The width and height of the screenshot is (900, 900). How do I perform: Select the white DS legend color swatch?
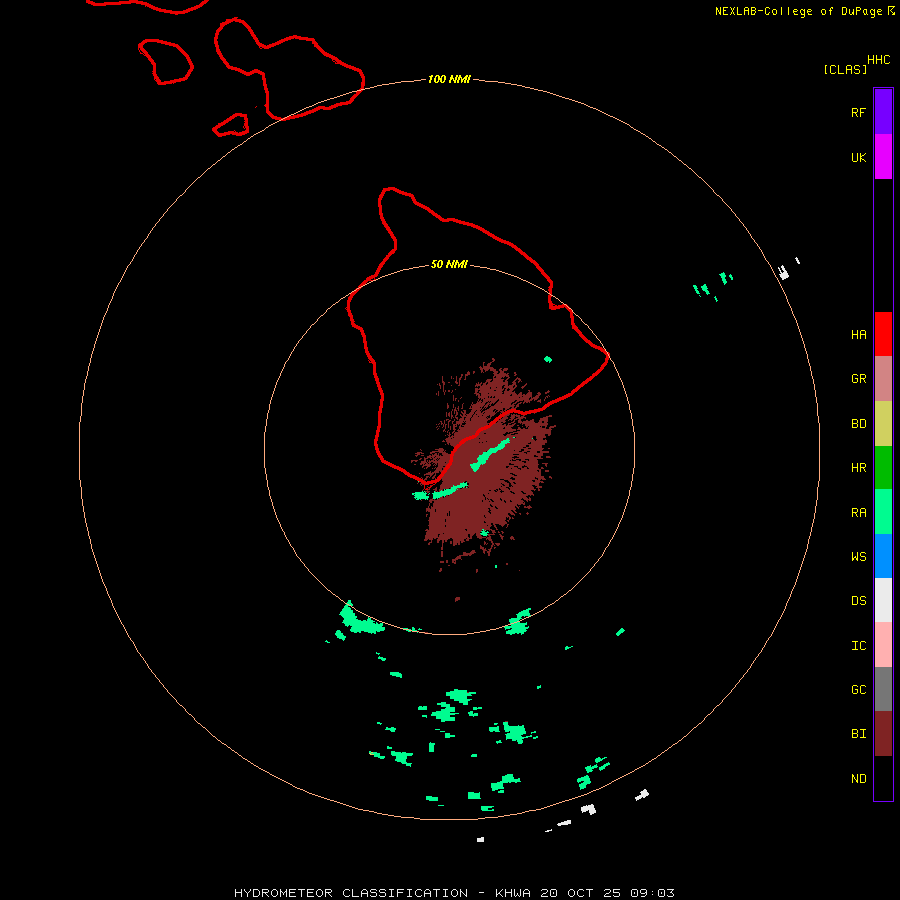pyautogui.click(x=883, y=600)
